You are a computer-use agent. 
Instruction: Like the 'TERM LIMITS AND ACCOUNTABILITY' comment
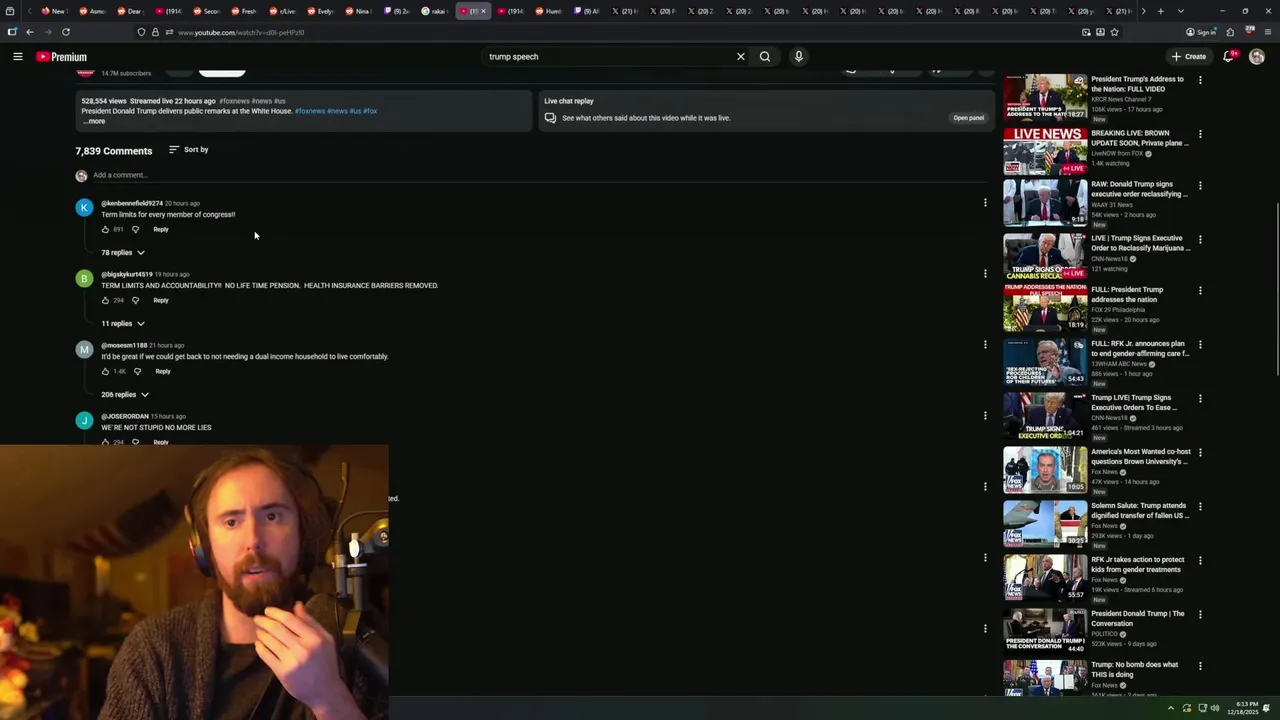105,301
